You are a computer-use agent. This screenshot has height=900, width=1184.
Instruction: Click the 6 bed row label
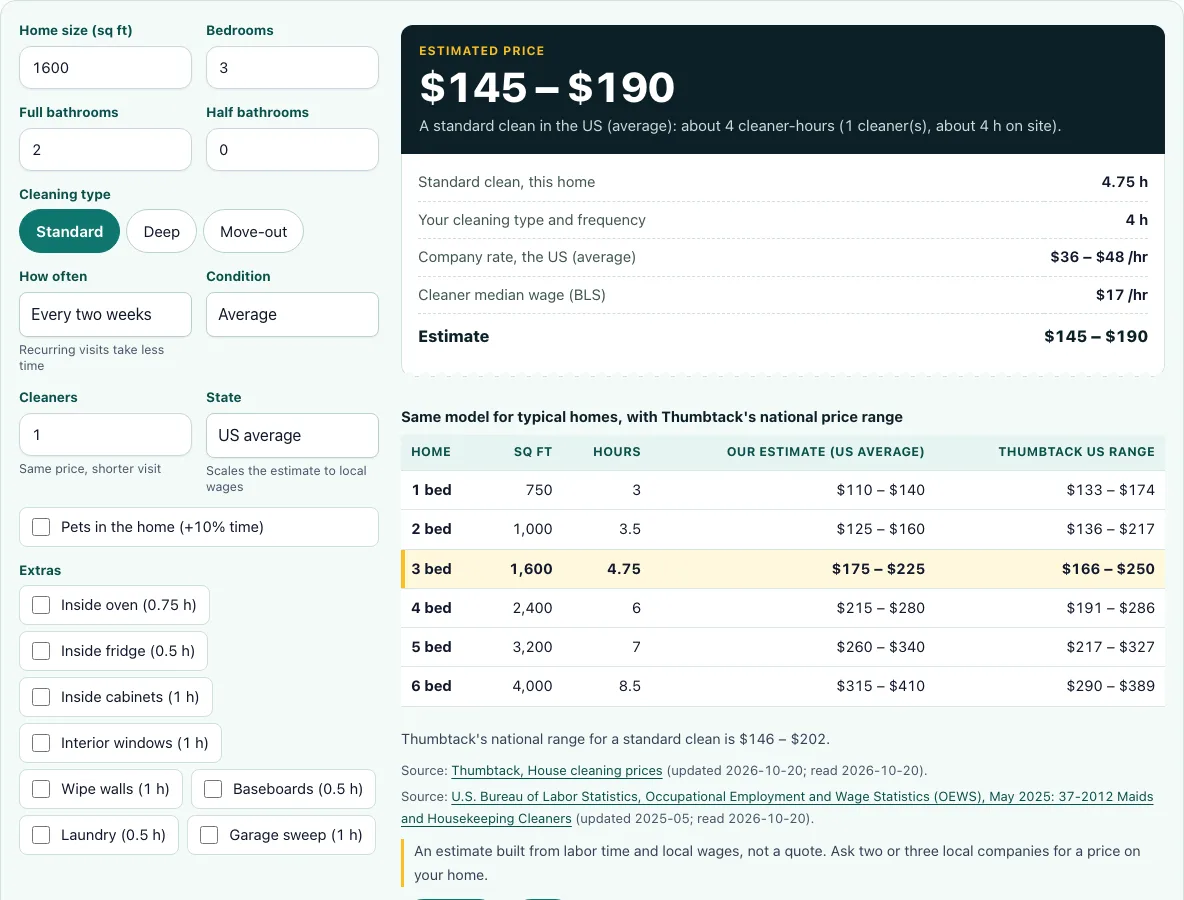coord(431,686)
